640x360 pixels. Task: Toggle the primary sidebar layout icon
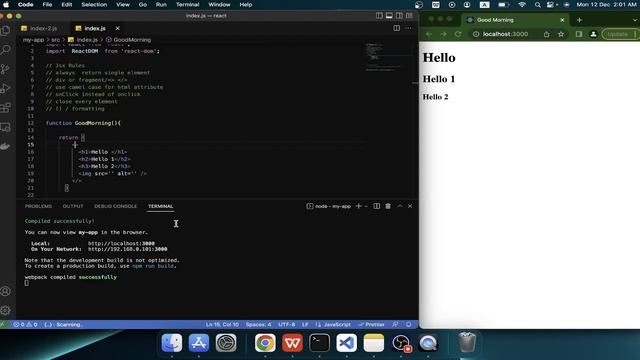379,16
